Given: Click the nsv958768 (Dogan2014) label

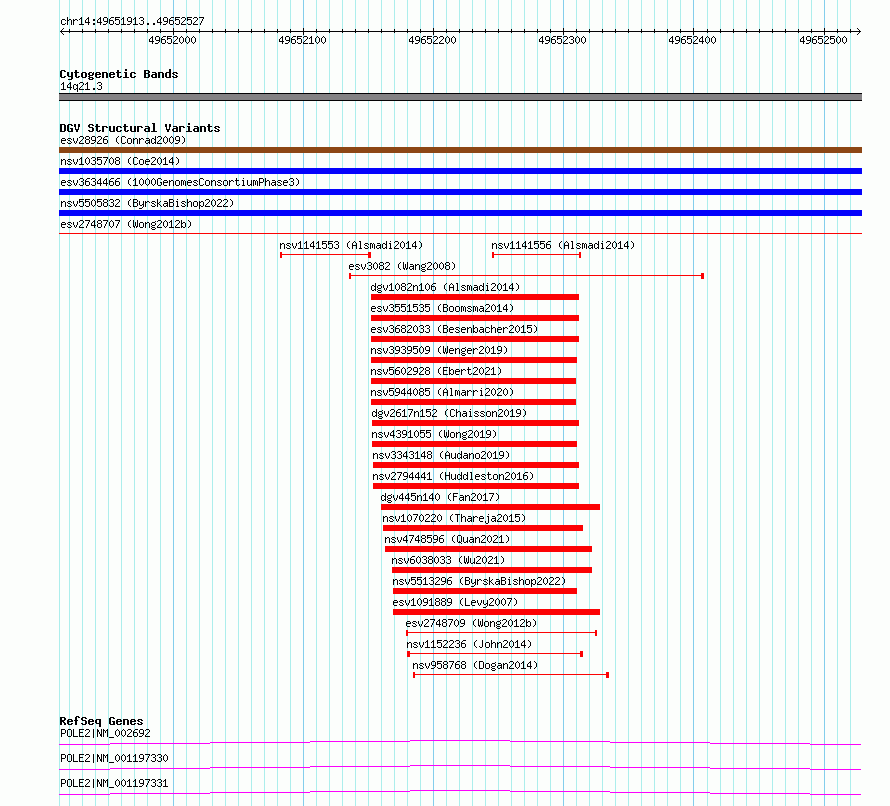Looking at the screenshot, I should [475, 665].
